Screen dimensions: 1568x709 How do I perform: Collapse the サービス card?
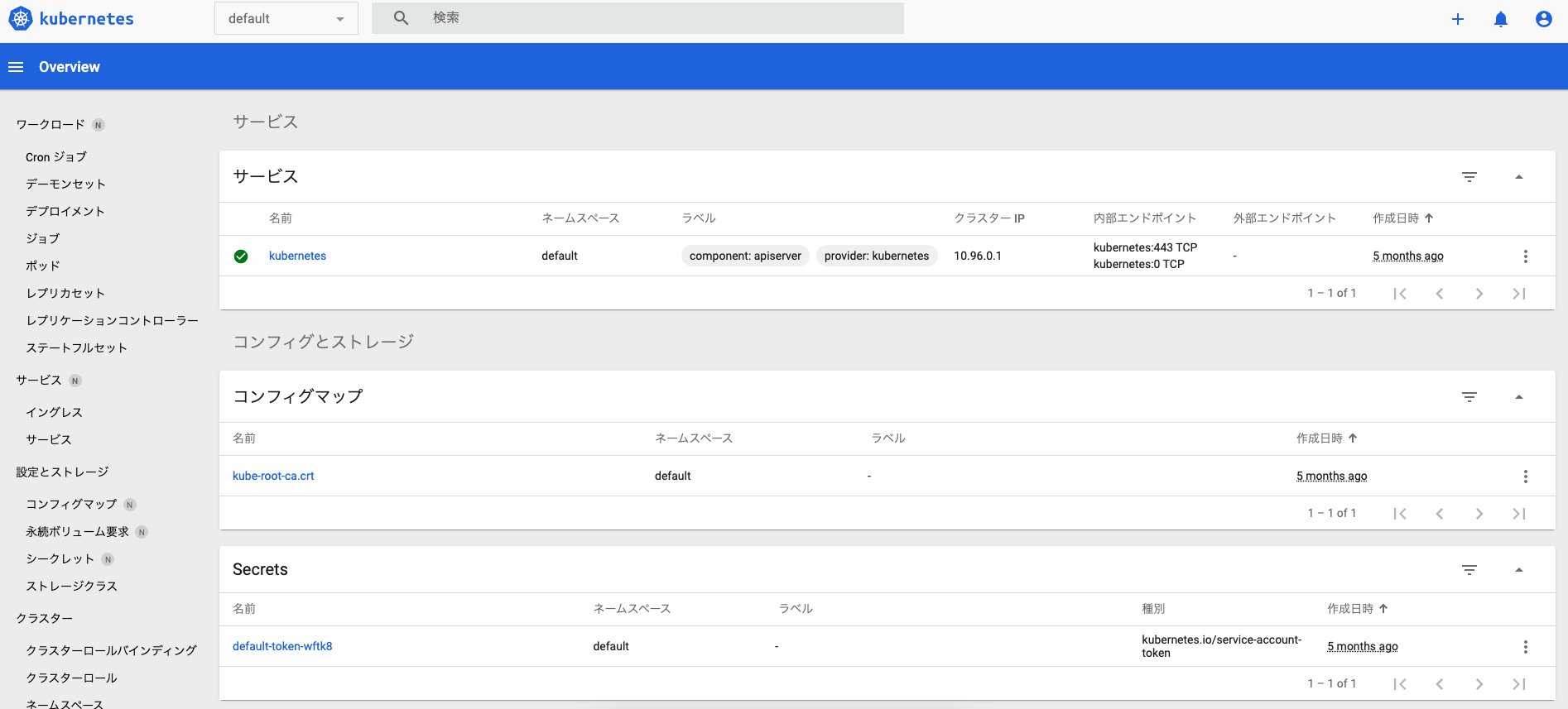pos(1519,177)
